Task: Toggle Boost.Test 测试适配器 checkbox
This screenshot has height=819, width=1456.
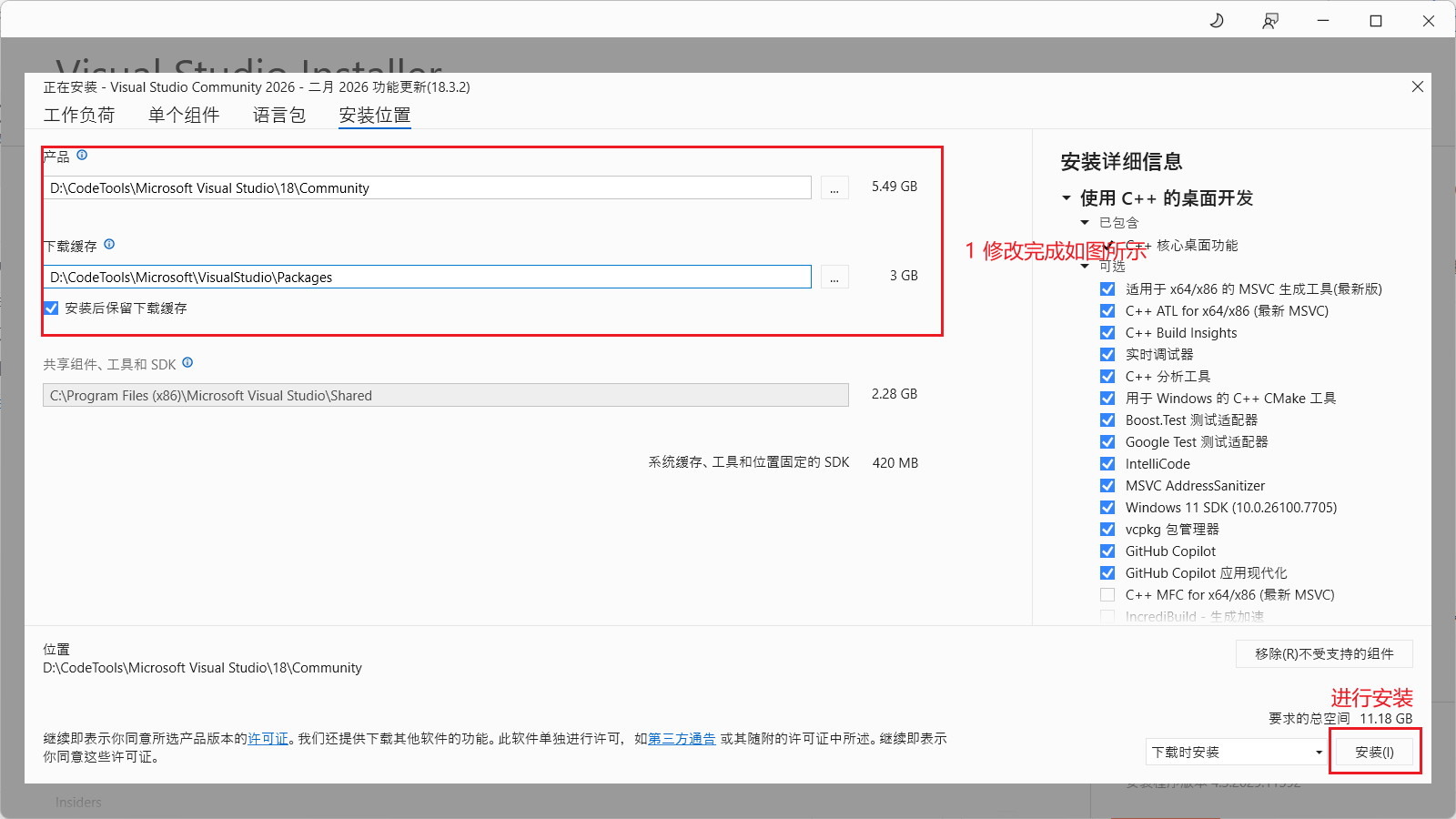Action: 1107,420
